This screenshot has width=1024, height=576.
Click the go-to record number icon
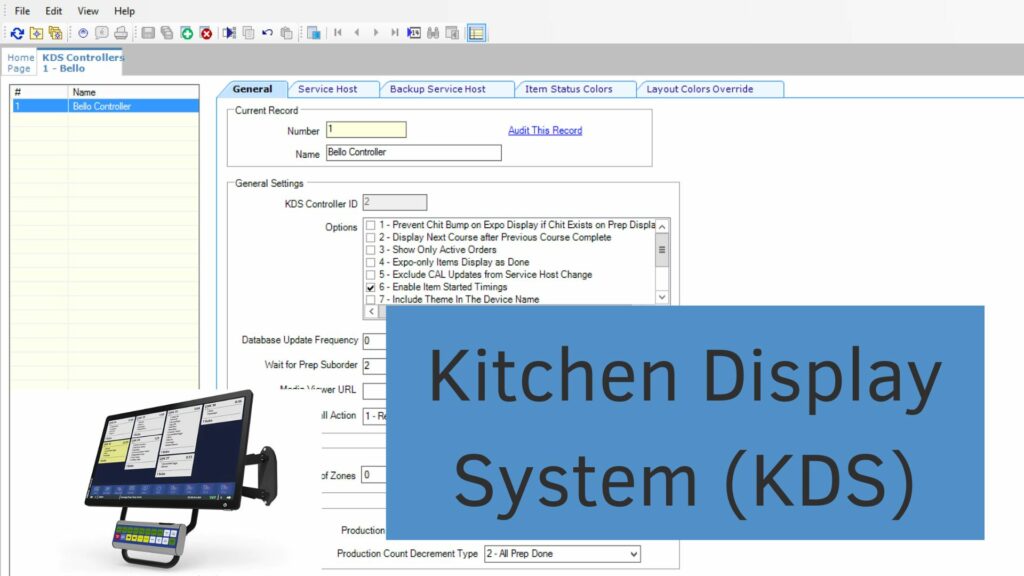pyautogui.click(x=414, y=33)
